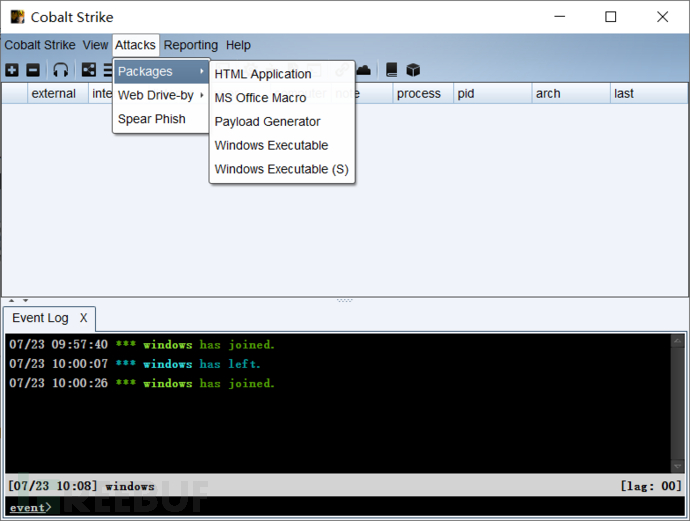Click the book help icon in toolbar

[392, 70]
